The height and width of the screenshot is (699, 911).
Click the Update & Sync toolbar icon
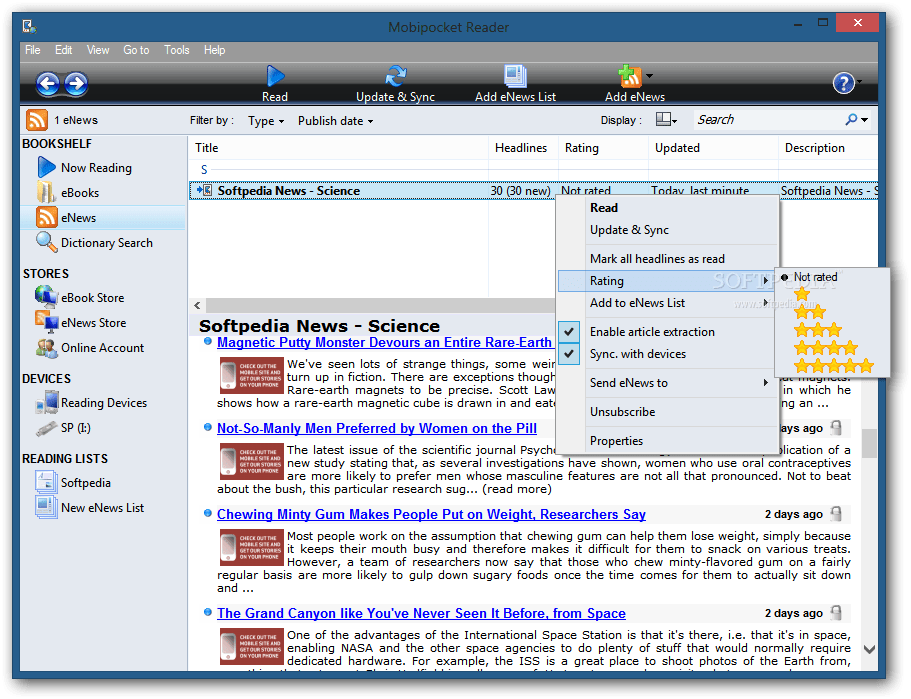(396, 76)
